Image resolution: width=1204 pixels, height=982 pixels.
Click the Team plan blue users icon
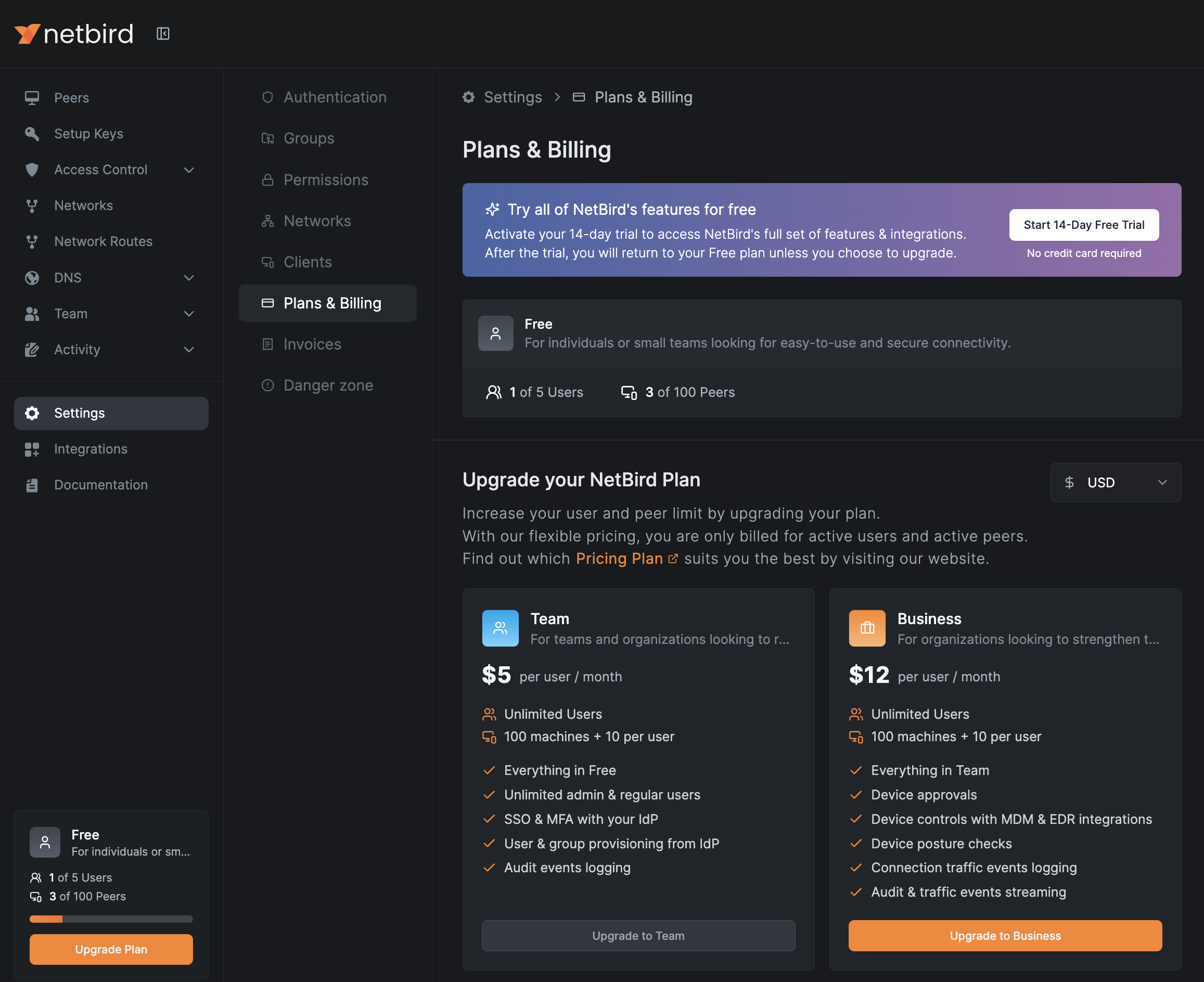pyautogui.click(x=500, y=628)
